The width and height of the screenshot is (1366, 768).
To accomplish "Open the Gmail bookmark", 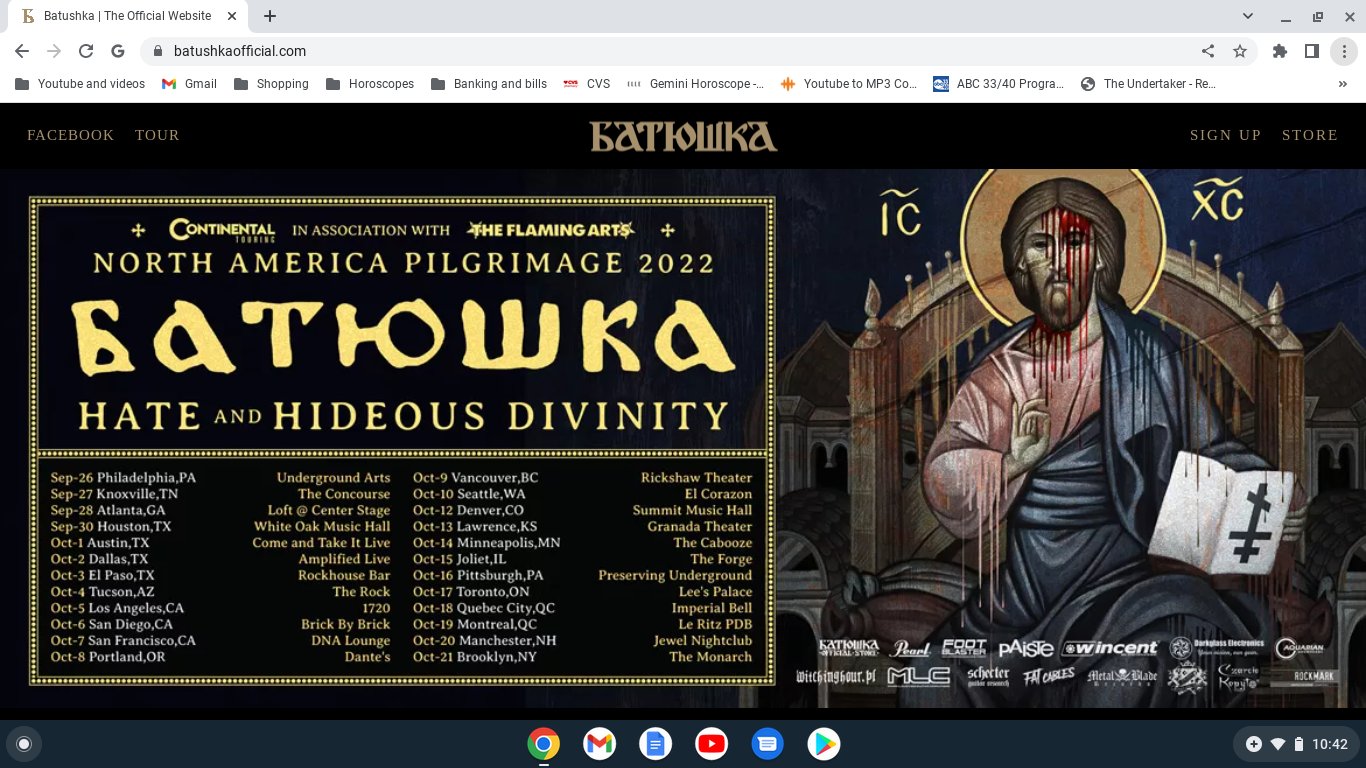I will click(x=190, y=84).
